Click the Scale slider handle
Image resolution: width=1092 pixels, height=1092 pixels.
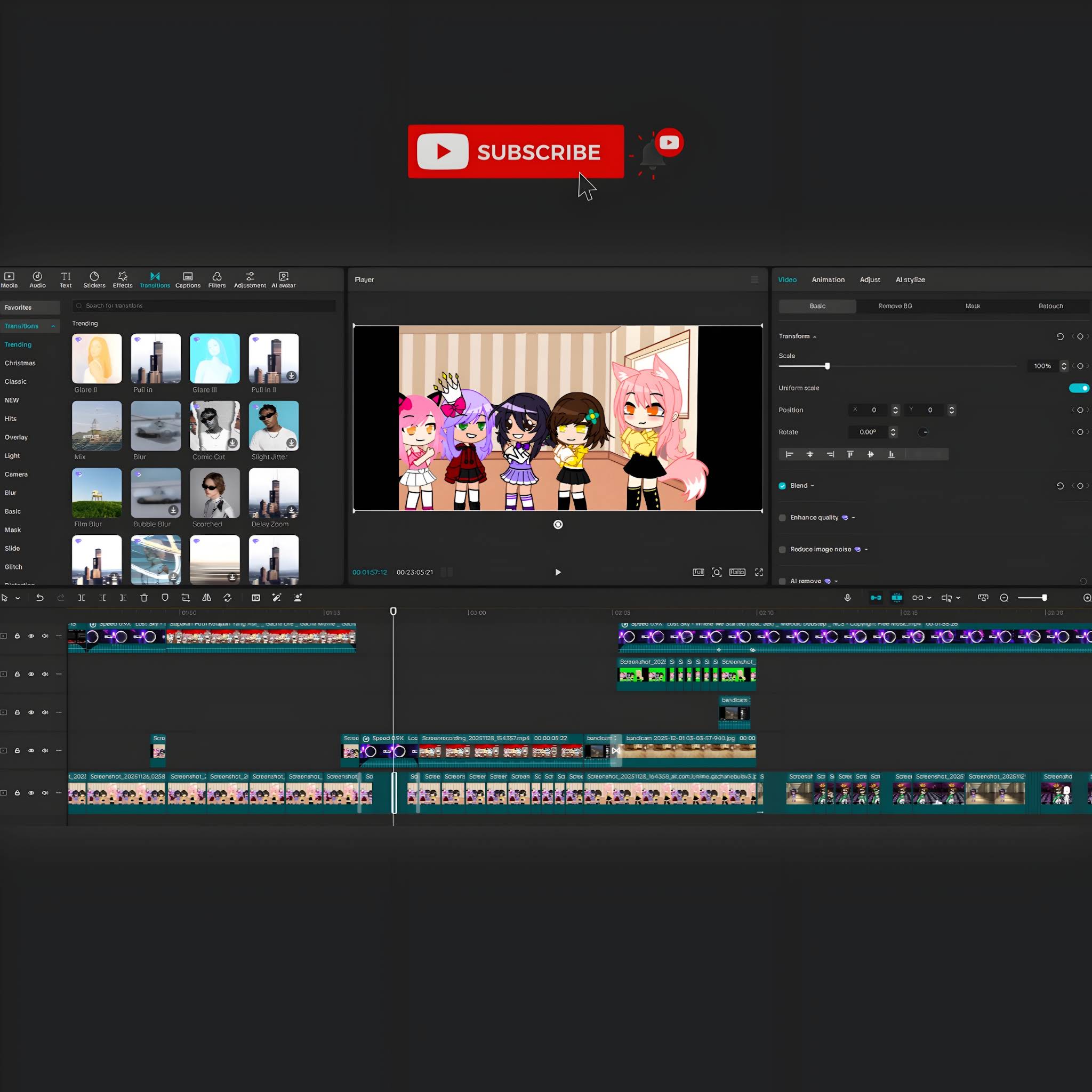click(x=827, y=366)
